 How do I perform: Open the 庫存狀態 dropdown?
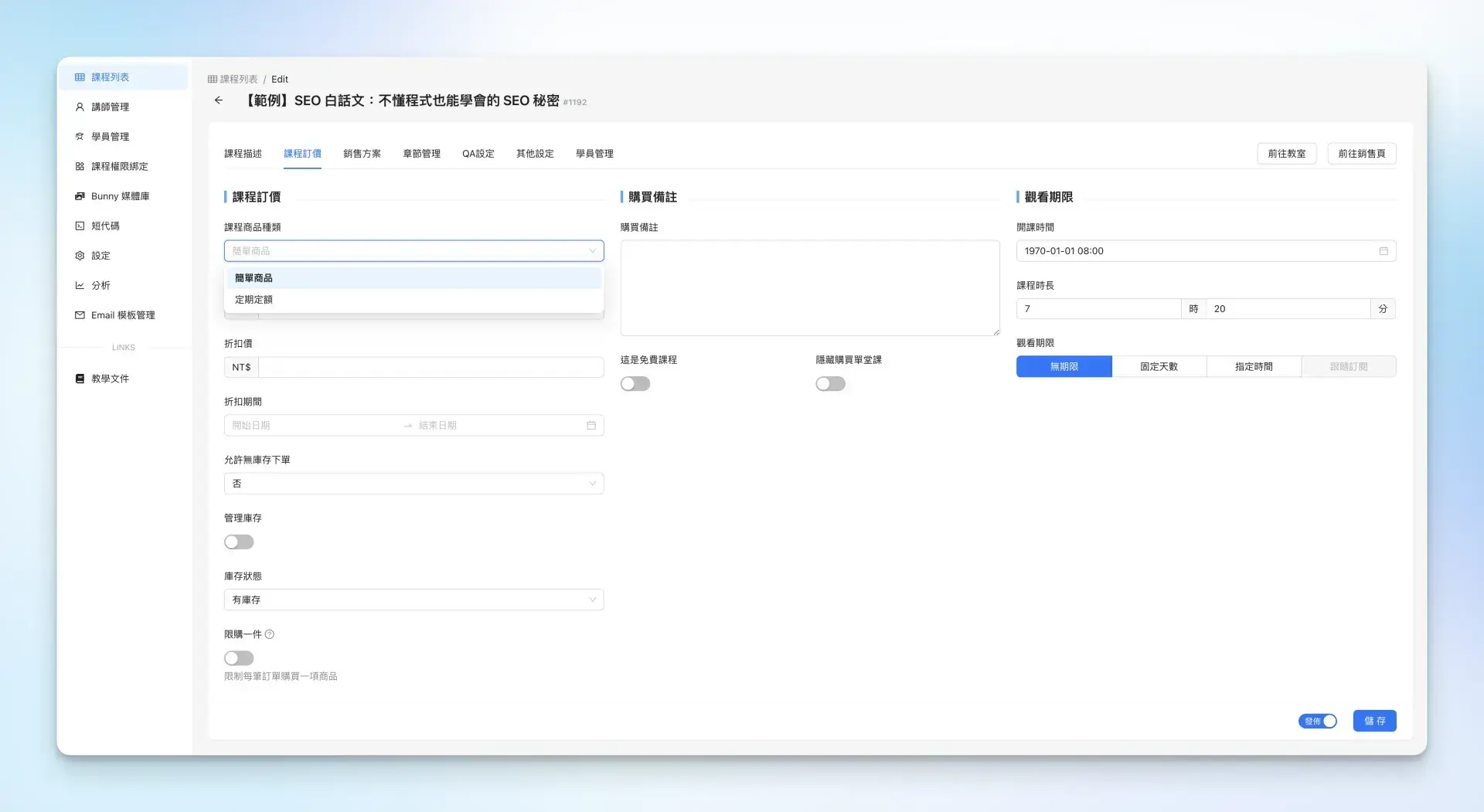pyautogui.click(x=414, y=600)
